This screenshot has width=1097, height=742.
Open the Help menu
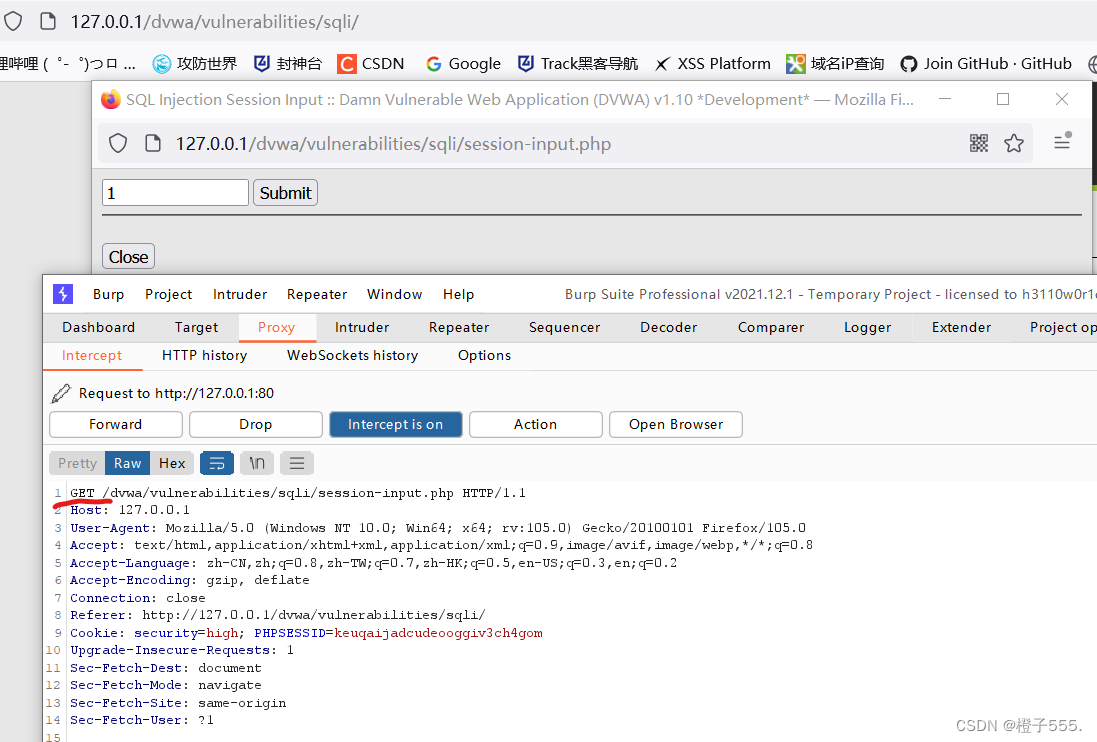pyautogui.click(x=458, y=294)
